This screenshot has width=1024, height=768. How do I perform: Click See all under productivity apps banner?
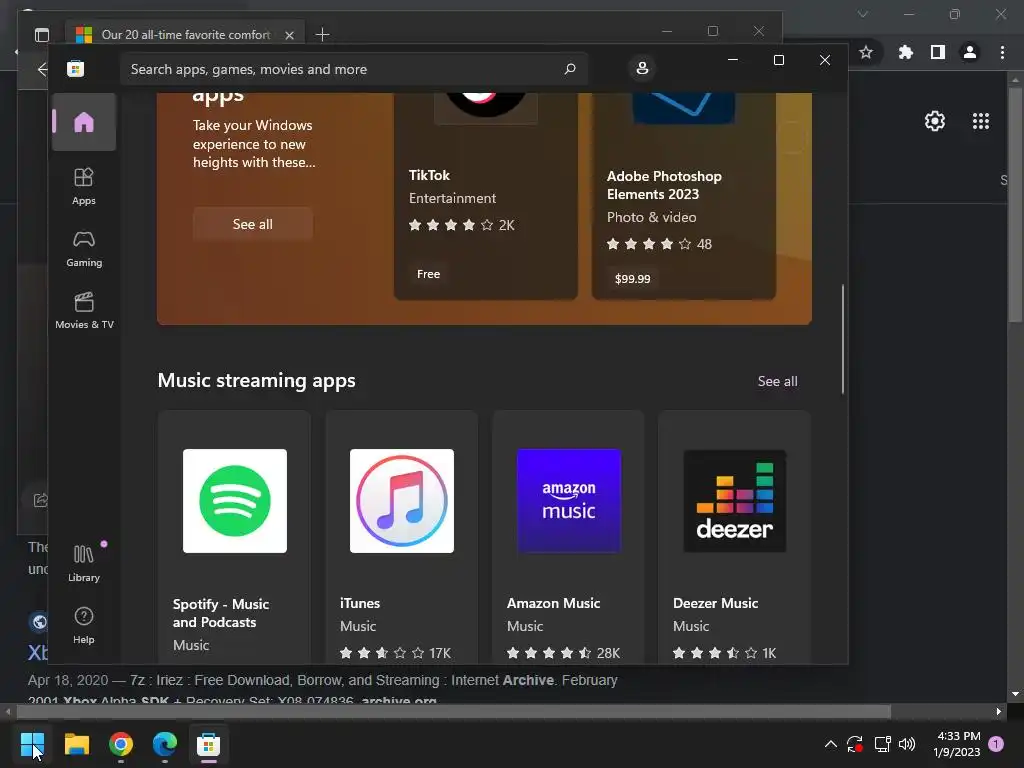click(x=253, y=224)
